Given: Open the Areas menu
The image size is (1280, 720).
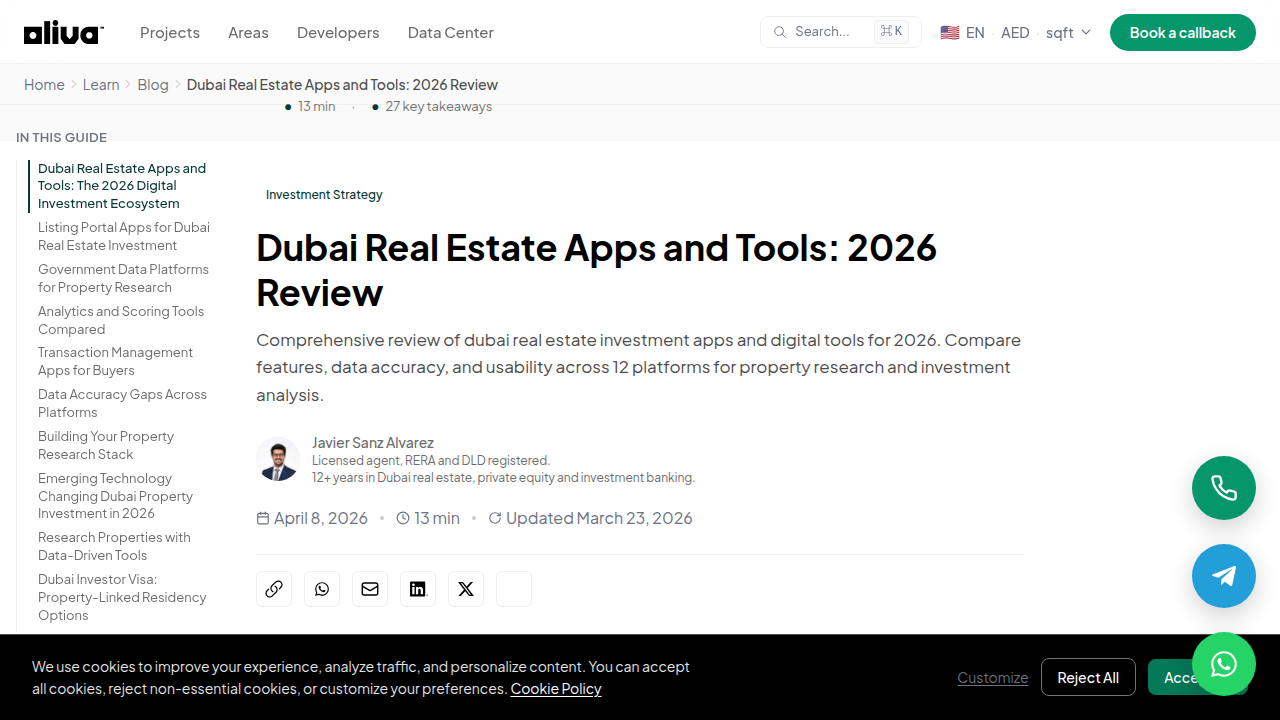Looking at the screenshot, I should (x=248, y=33).
